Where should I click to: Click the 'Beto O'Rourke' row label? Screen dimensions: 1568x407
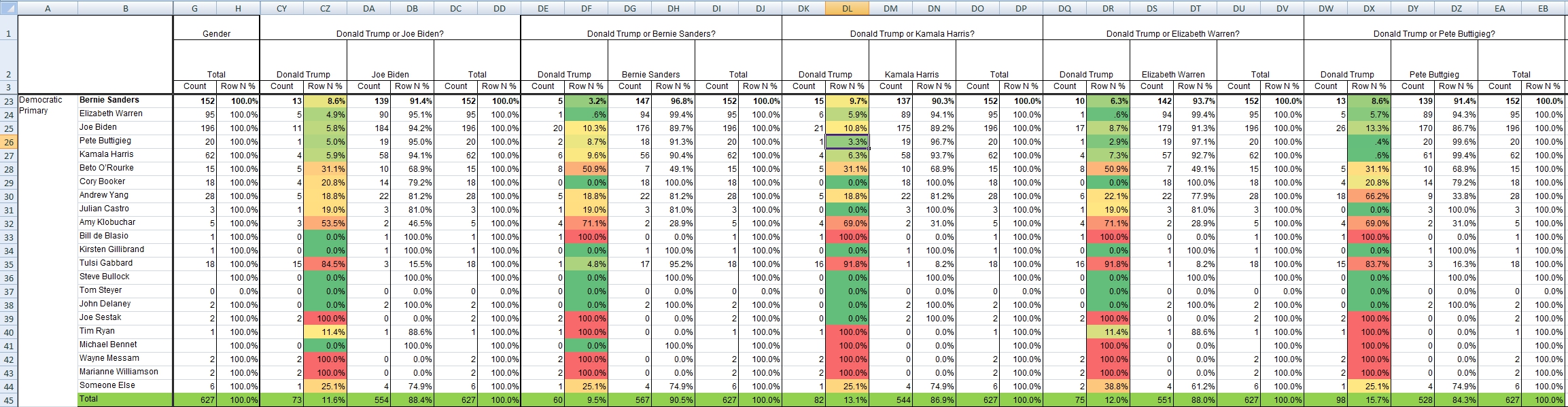coord(125,169)
